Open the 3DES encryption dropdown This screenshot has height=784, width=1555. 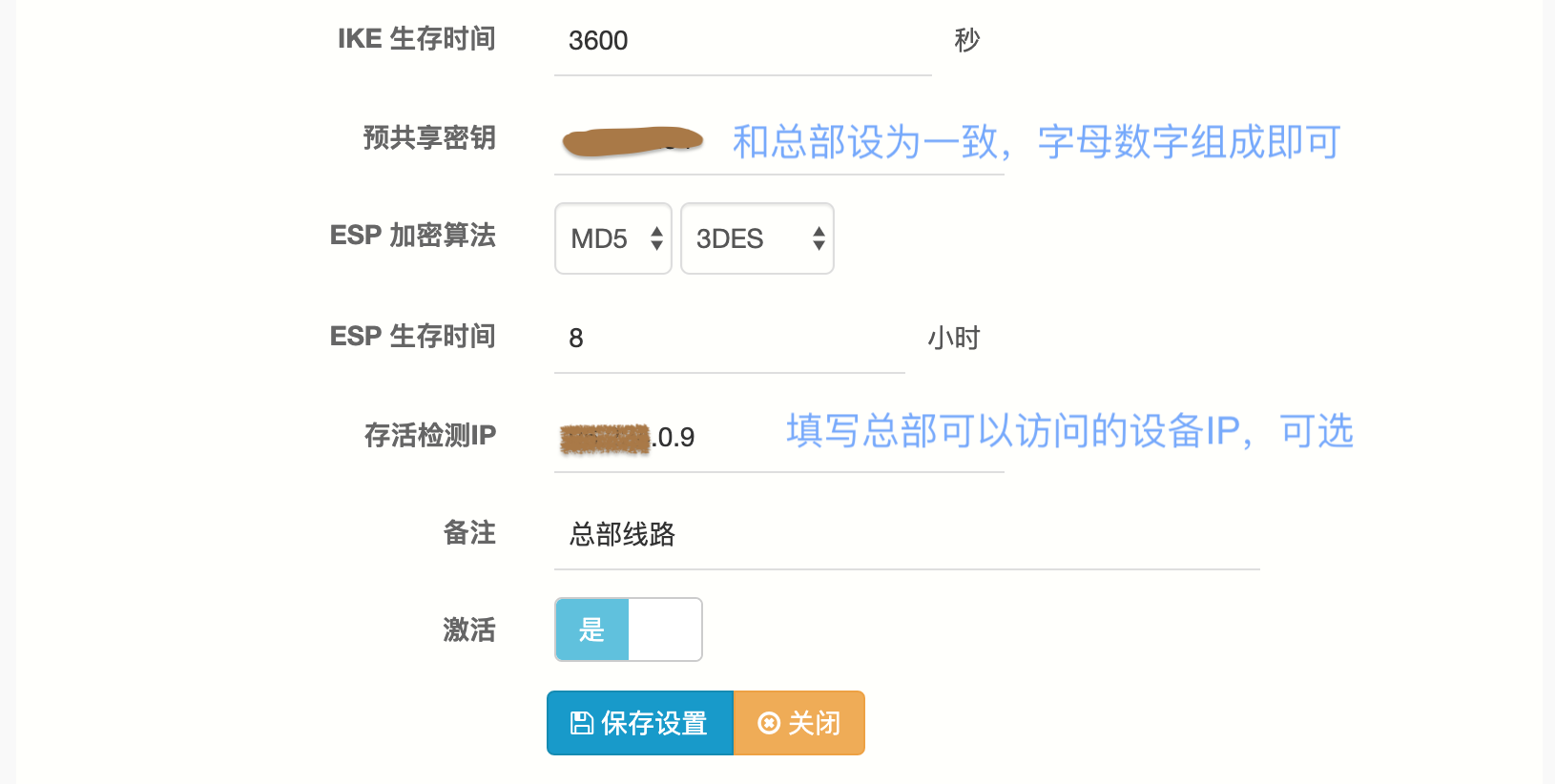pyautogui.click(x=757, y=238)
